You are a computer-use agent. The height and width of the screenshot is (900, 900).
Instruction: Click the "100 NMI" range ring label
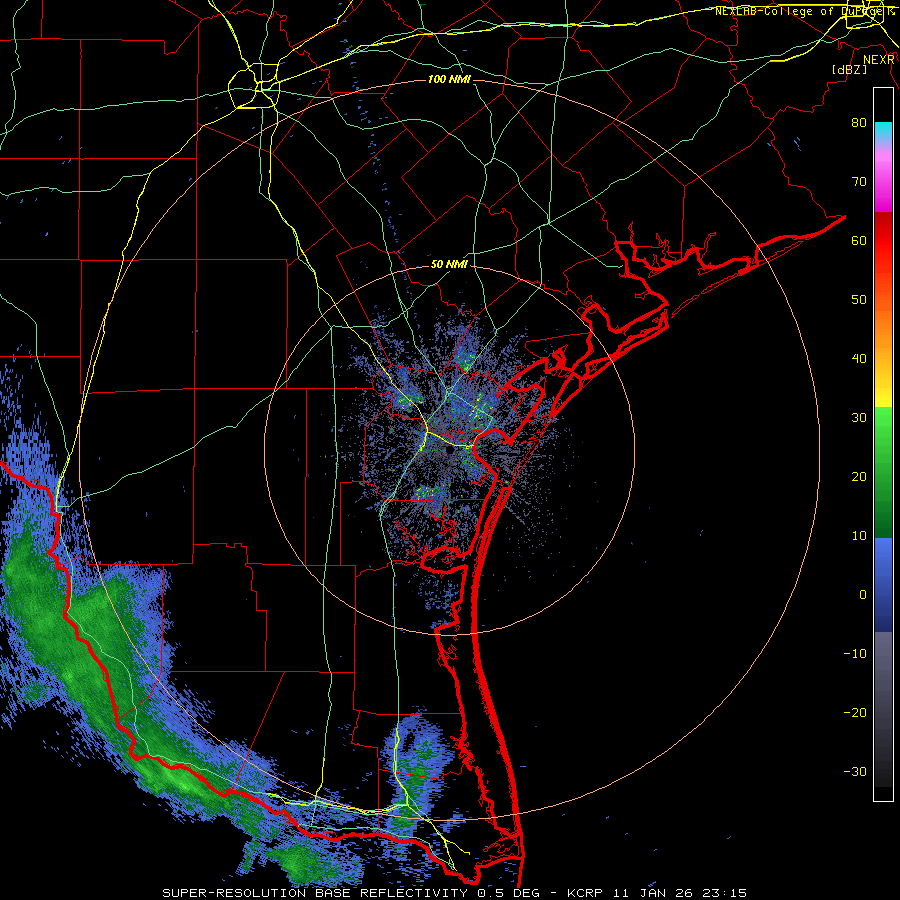click(x=449, y=79)
